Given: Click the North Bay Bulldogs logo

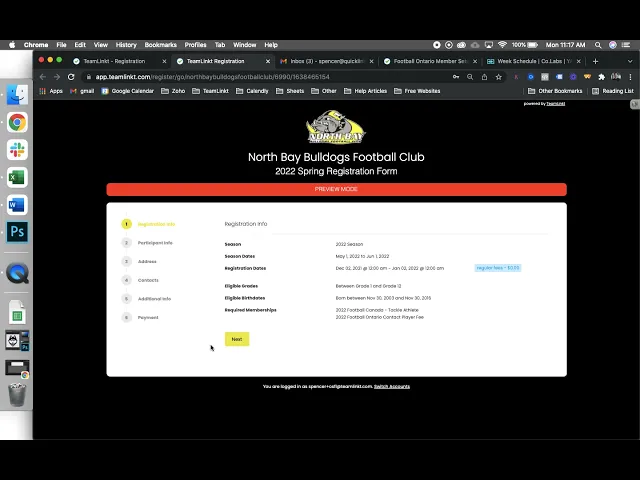Looking at the screenshot, I should pyautogui.click(x=336, y=127).
